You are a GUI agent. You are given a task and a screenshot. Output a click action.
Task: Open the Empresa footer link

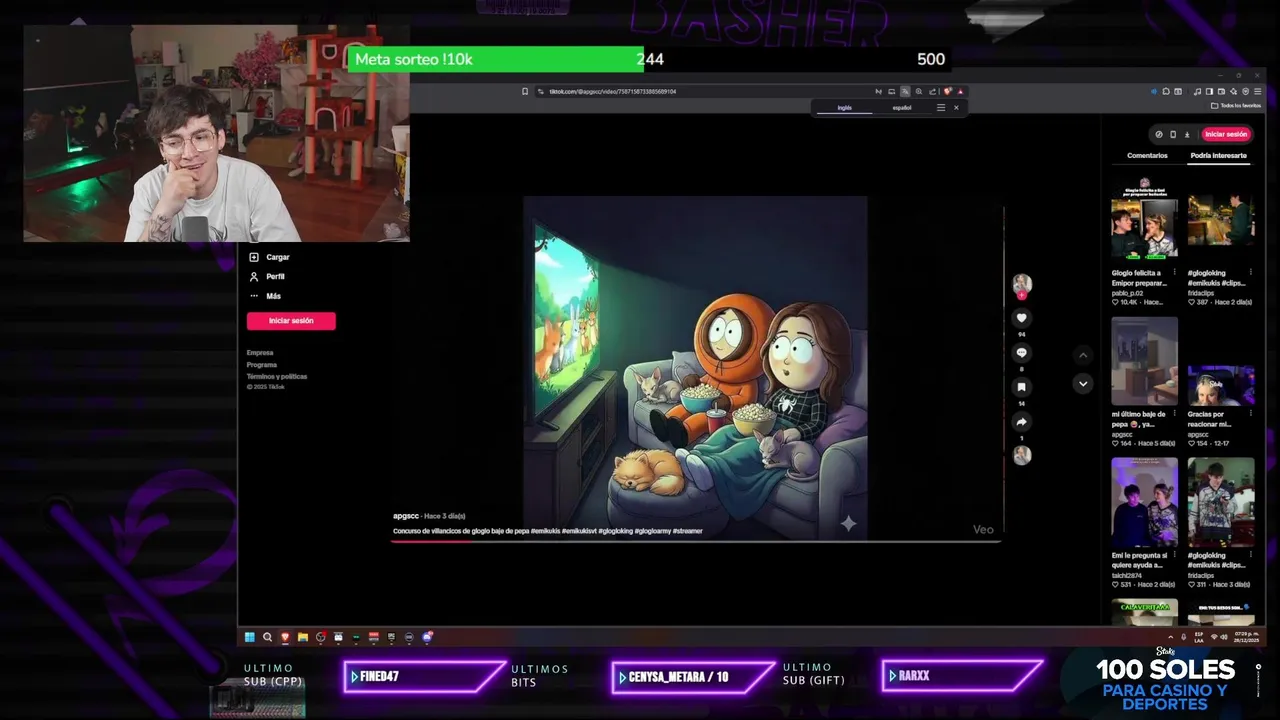click(260, 353)
